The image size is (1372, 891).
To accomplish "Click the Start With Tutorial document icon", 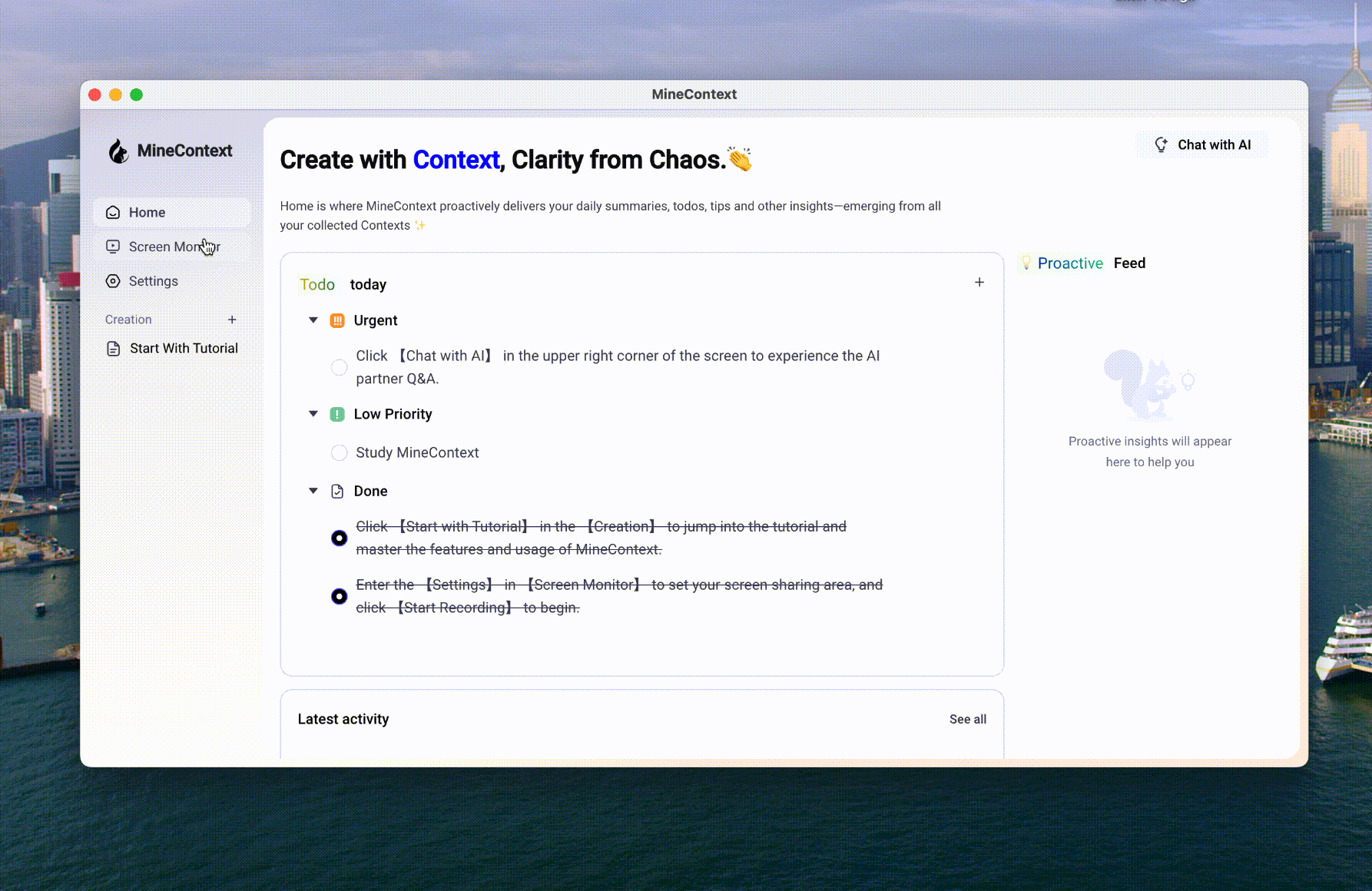I will pyautogui.click(x=114, y=349).
